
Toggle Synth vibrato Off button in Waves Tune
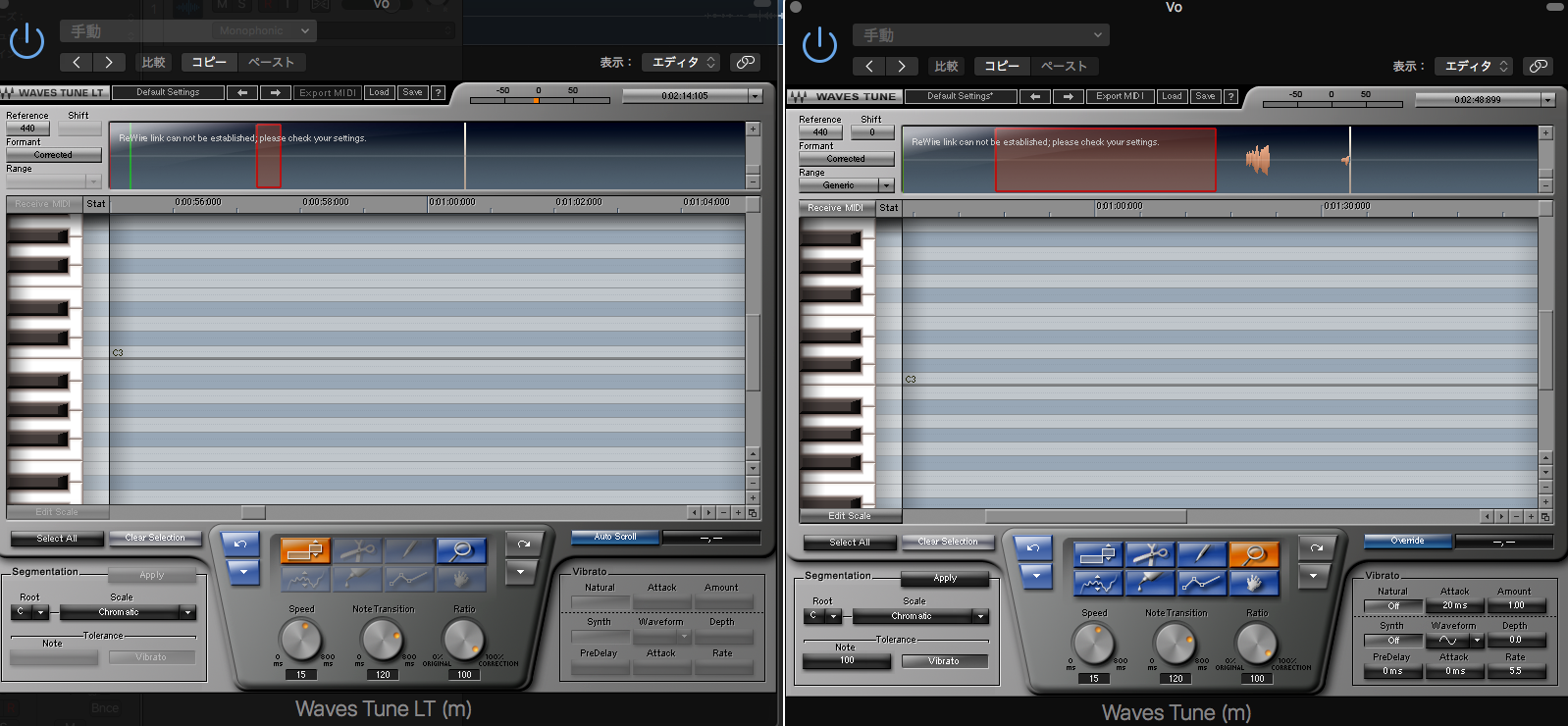tap(1392, 641)
